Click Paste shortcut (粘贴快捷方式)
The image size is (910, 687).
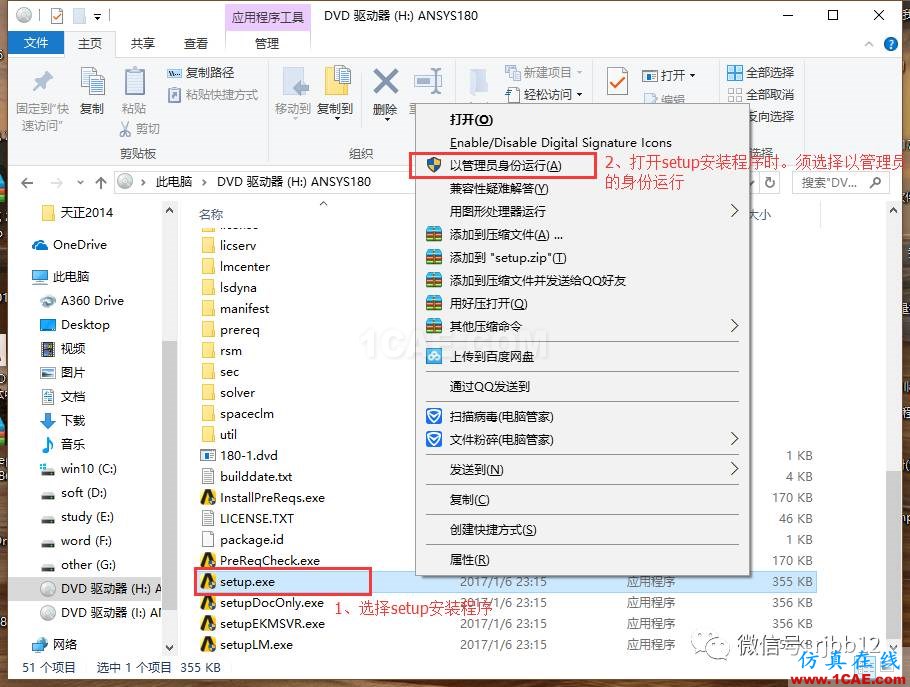212,95
